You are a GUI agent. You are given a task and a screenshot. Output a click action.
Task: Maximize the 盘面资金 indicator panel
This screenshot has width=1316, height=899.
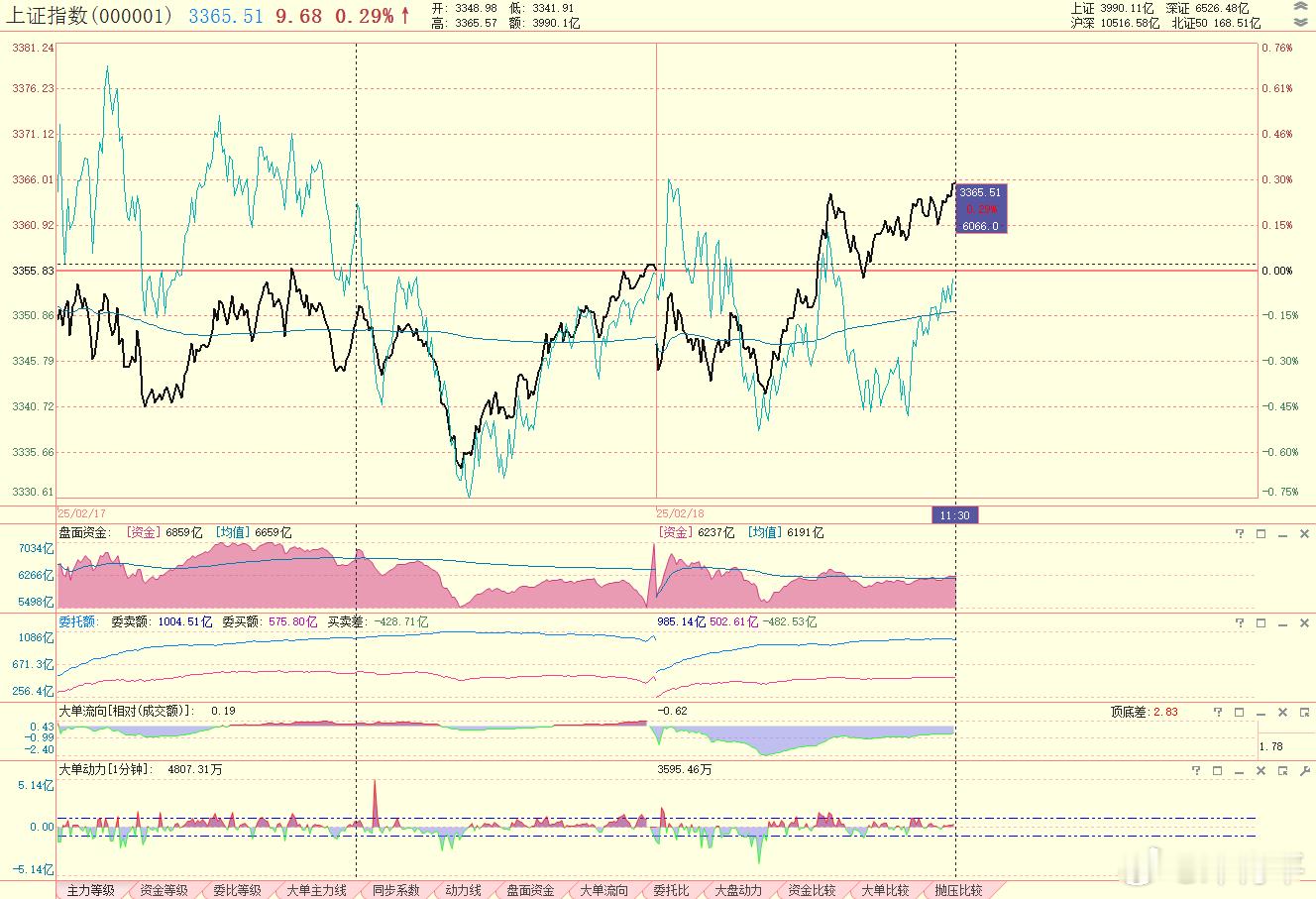1261,533
